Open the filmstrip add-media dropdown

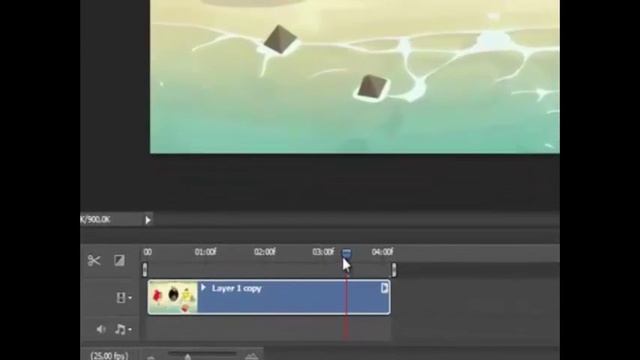pyautogui.click(x=124, y=298)
